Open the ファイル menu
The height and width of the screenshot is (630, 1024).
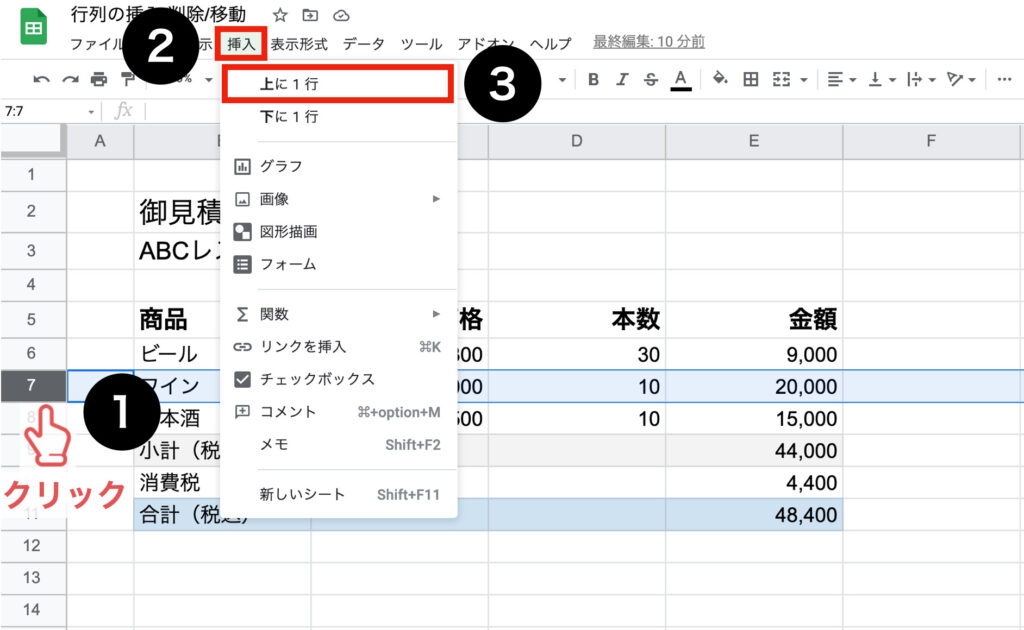pyautogui.click(x=97, y=44)
